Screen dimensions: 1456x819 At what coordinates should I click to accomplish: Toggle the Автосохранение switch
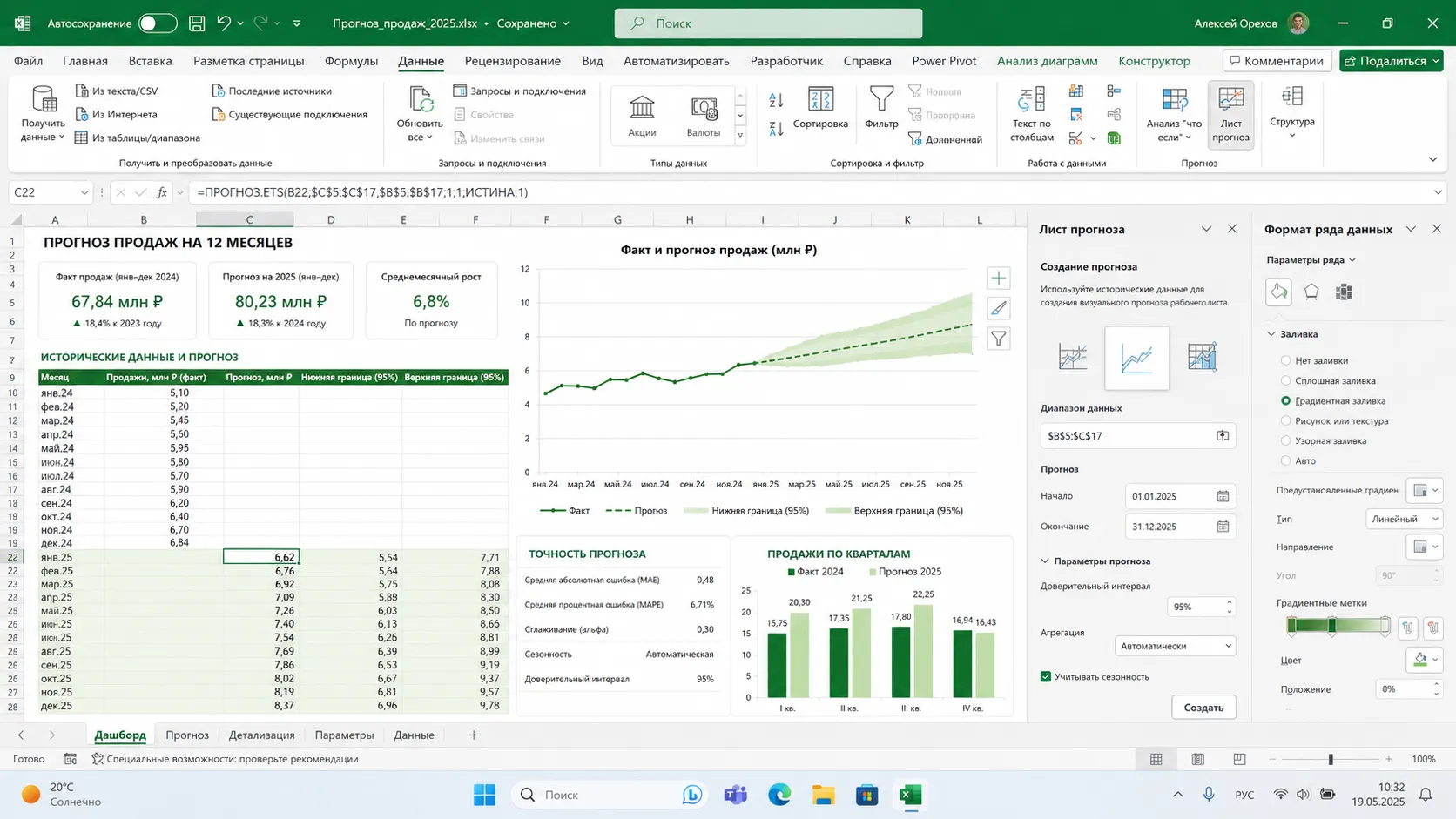158,23
